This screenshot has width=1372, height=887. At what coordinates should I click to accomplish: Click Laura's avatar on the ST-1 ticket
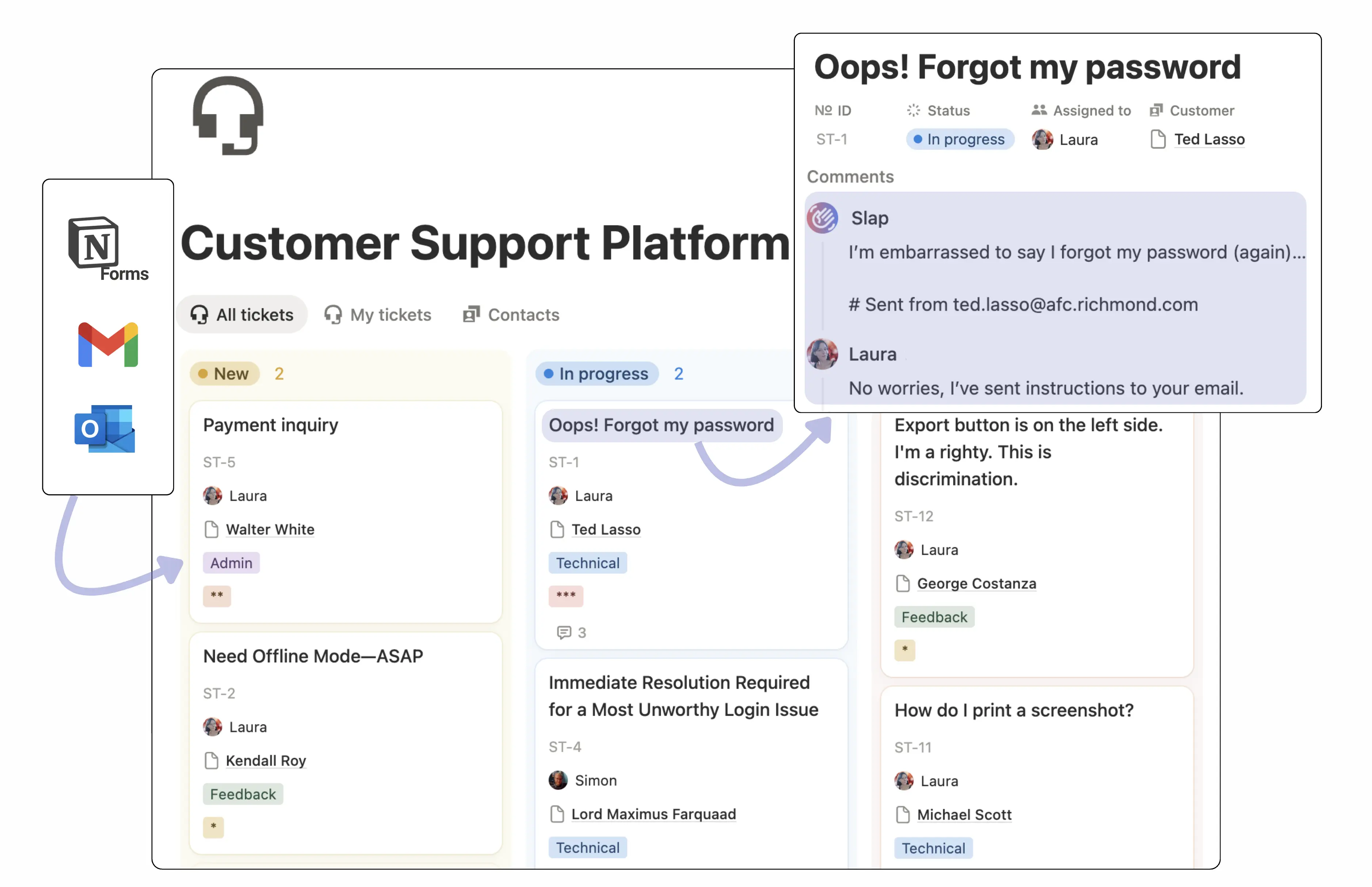558,495
